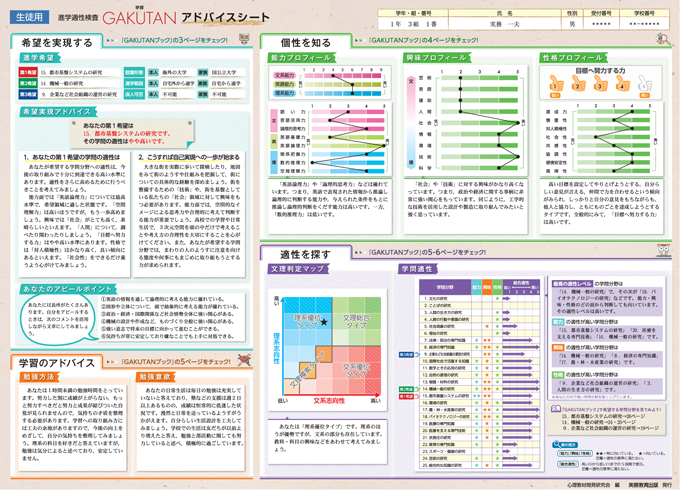Follow the GAKUTANブック 3ページをチェック link
The width and height of the screenshot is (680, 490).
coord(174,40)
